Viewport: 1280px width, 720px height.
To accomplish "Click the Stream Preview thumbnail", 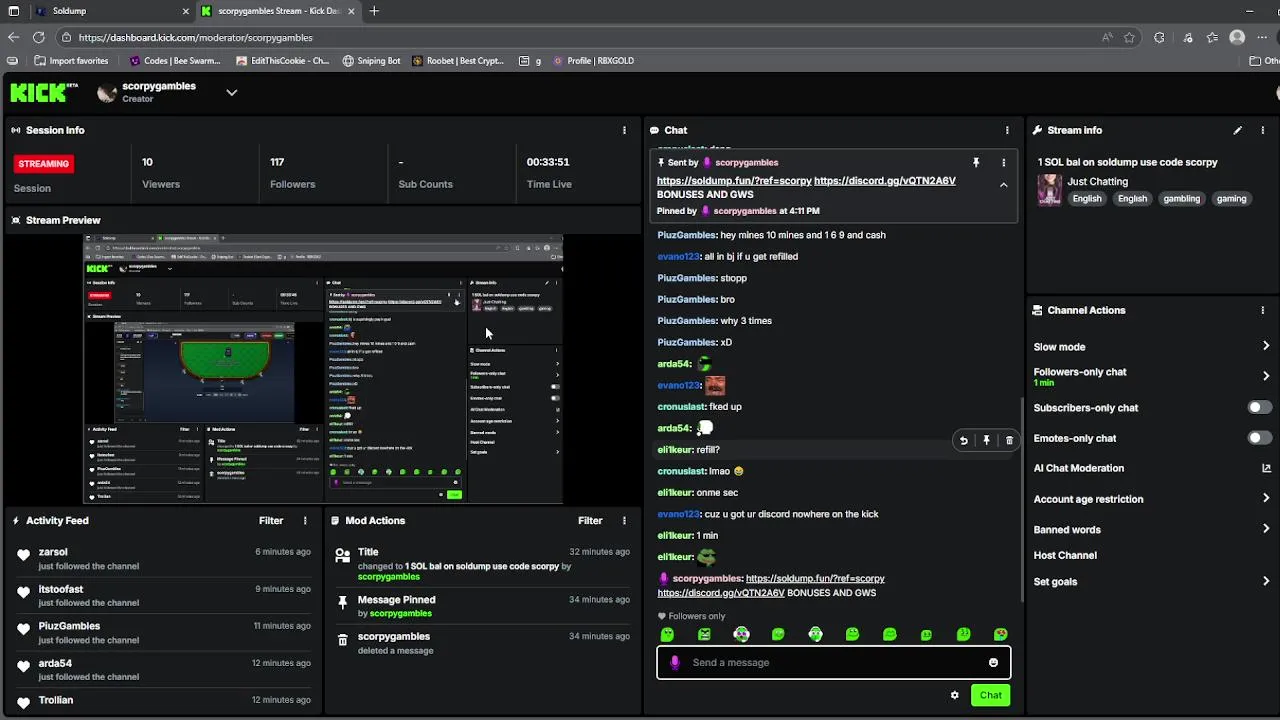I will pyautogui.click(x=323, y=369).
